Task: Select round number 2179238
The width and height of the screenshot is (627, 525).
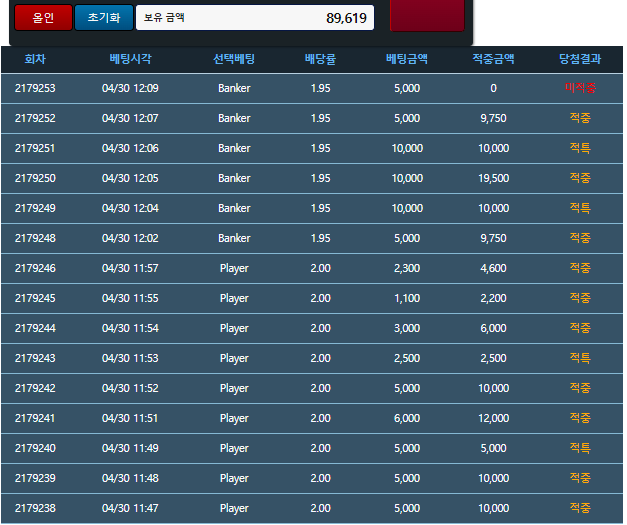Action: pos(35,509)
